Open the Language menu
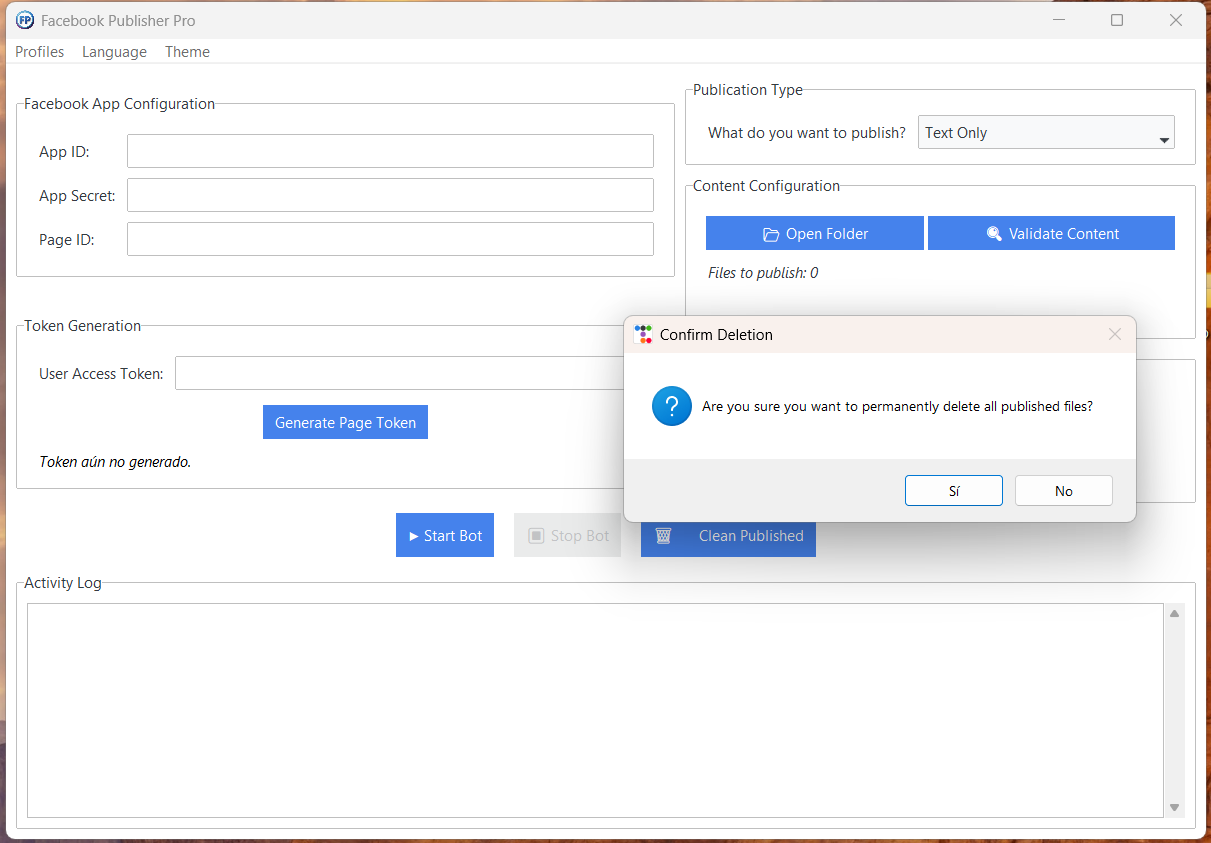This screenshot has width=1211, height=843. 114,52
